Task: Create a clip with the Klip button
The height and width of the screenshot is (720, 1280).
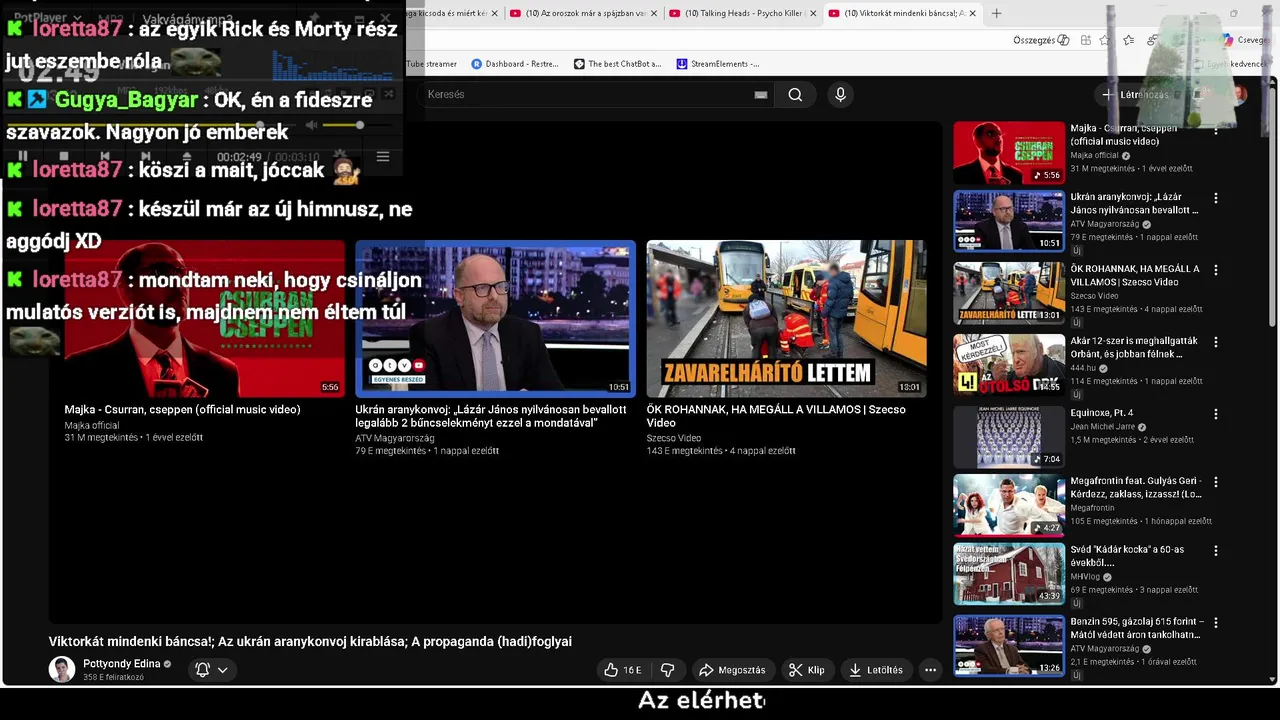Action: tap(806, 670)
